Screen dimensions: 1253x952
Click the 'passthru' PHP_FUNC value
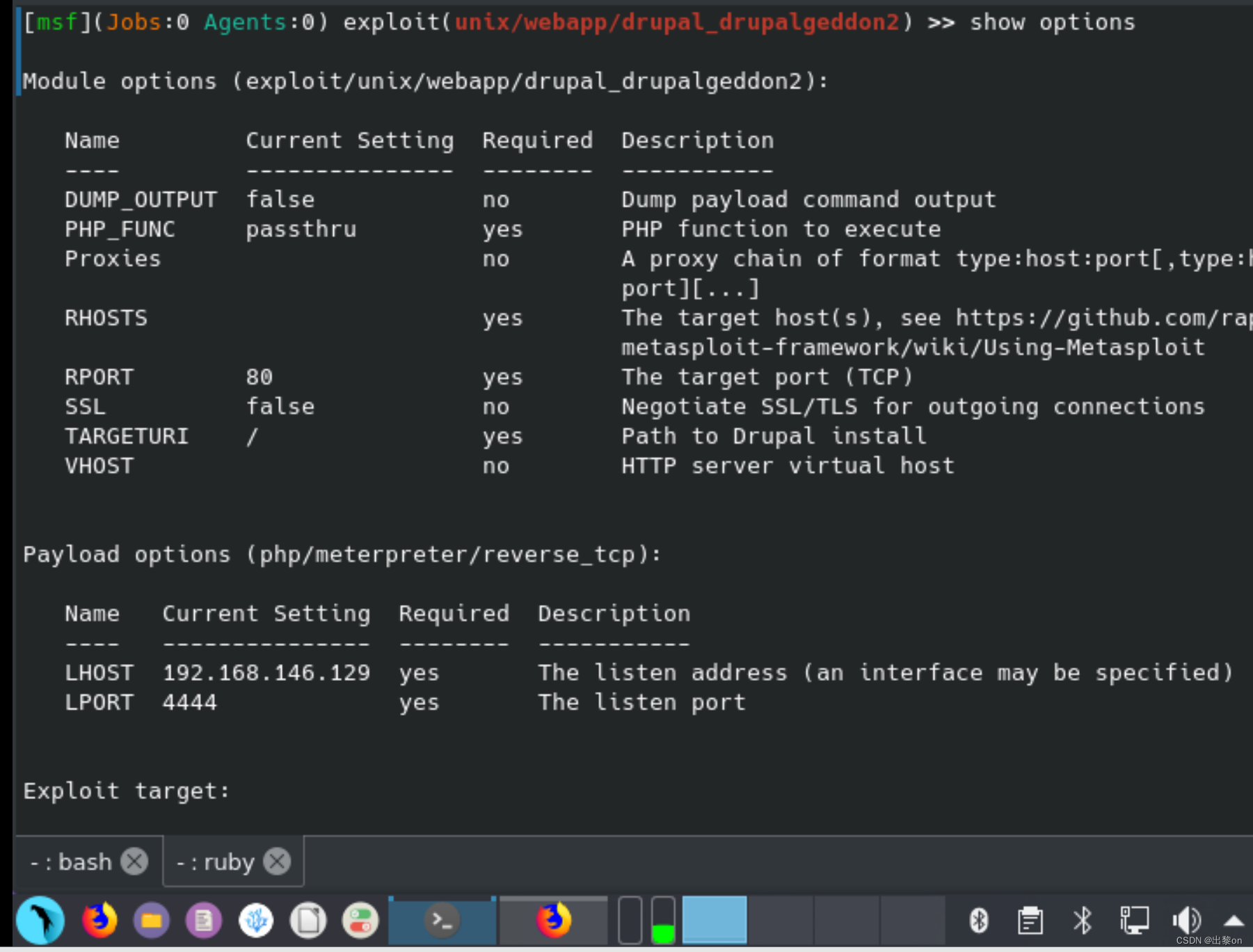(301, 229)
